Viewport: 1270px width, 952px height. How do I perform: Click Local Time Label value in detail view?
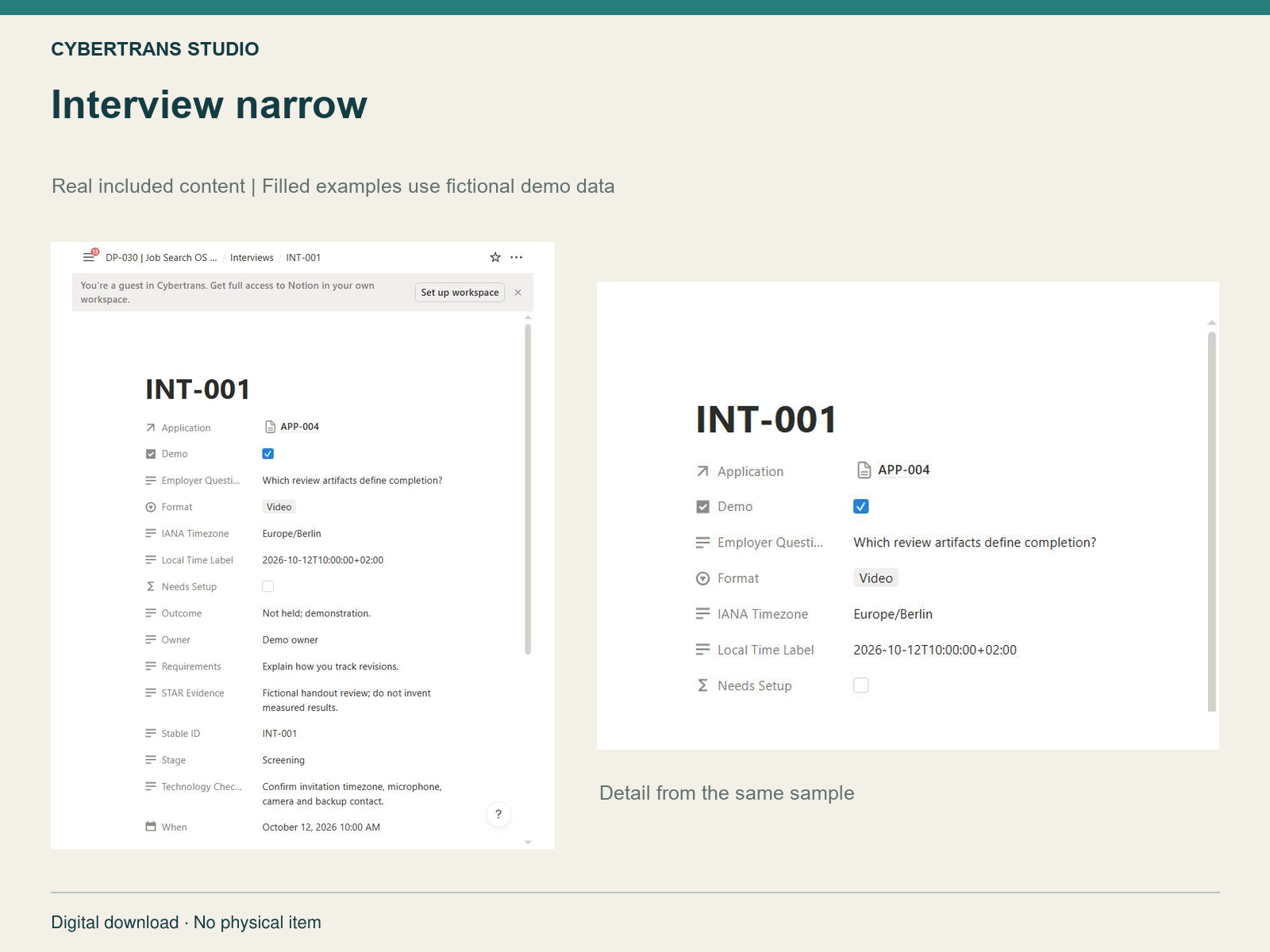[x=934, y=650]
